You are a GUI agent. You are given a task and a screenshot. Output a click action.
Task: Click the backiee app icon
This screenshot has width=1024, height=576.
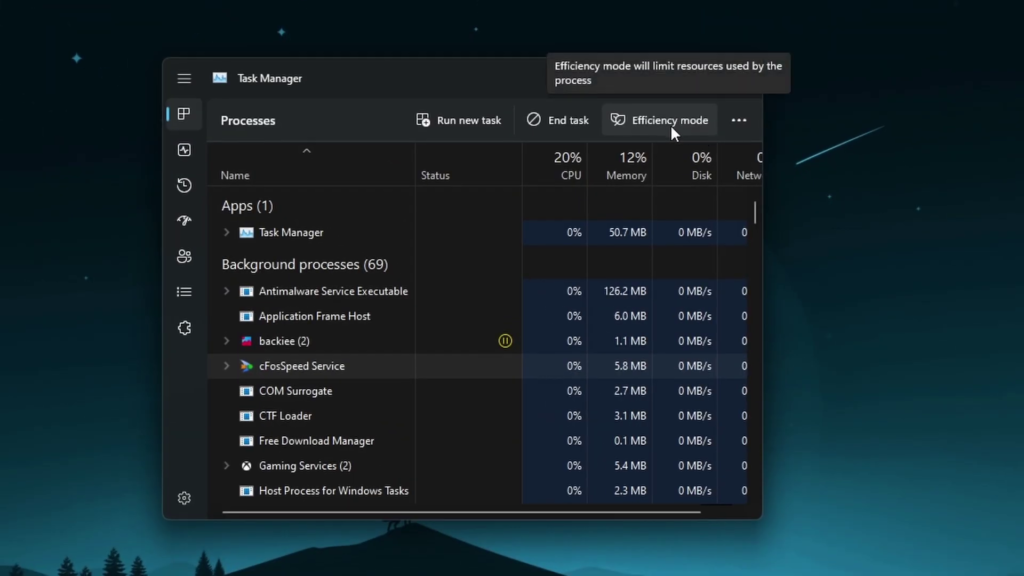pyautogui.click(x=246, y=341)
